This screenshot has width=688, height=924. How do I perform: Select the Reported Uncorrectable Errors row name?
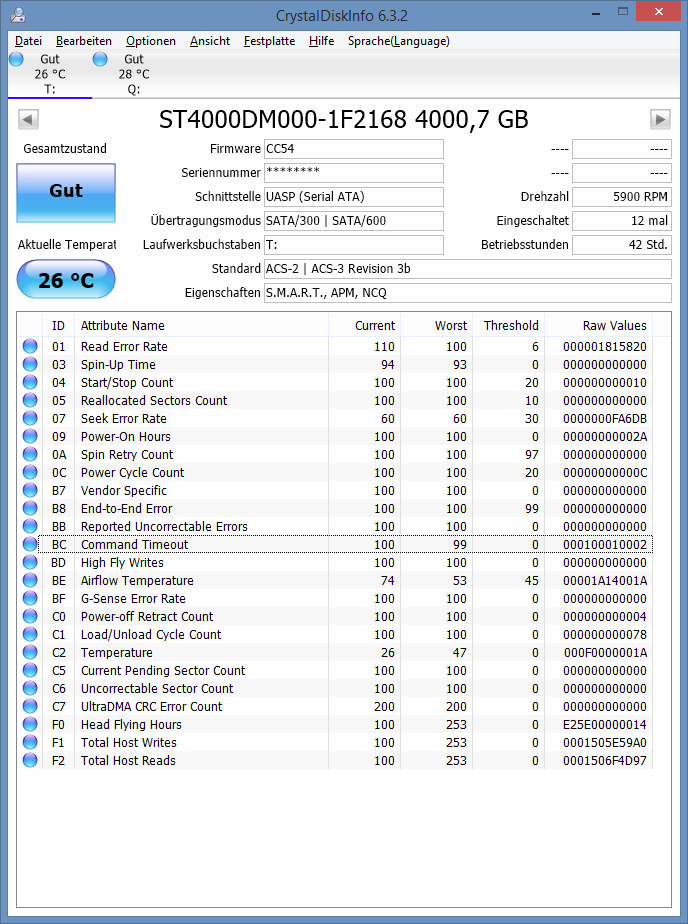[x=164, y=526]
